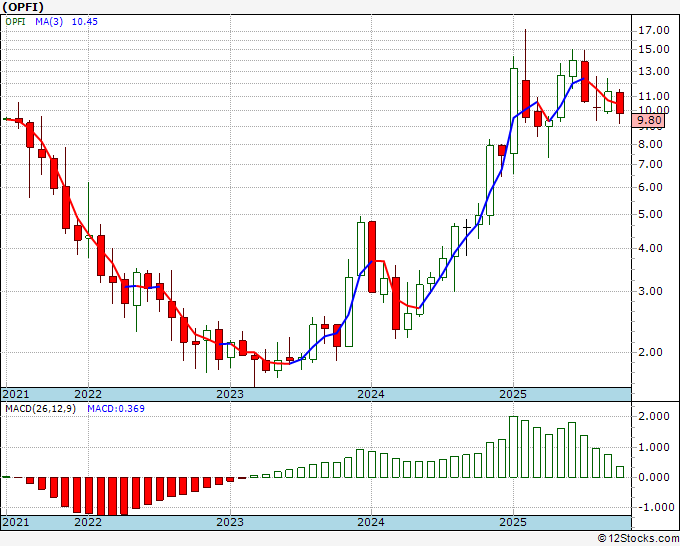Image resolution: width=680 pixels, height=546 pixels.
Task: Click the 11.00 price axis label
Action: tap(654, 96)
